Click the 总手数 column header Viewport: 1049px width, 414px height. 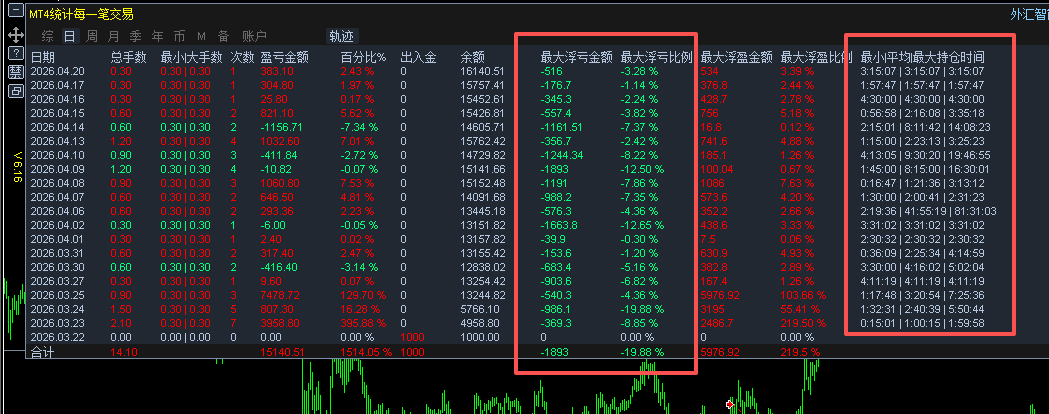coord(128,58)
